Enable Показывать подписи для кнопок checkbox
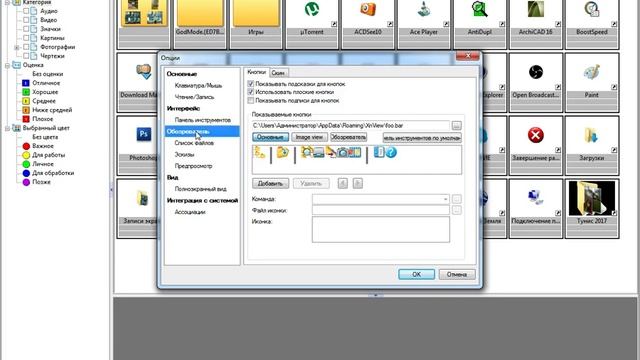This screenshot has width=640, height=360. [x=251, y=100]
